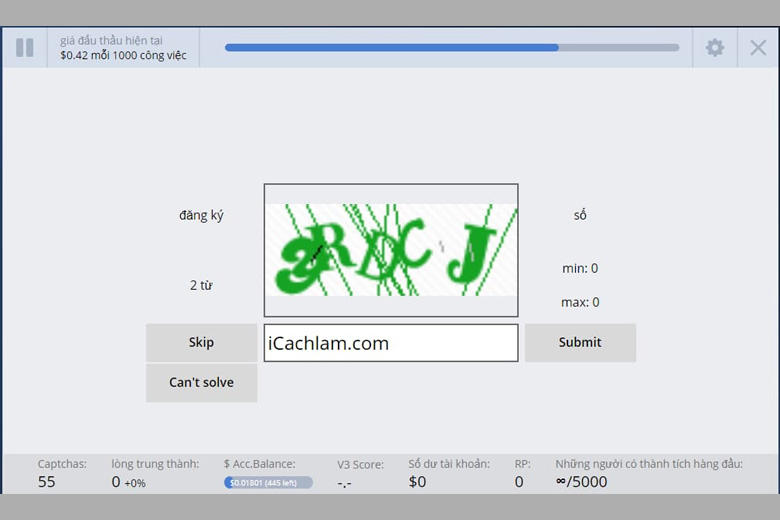
Task: Click the RP value 0
Action: 519,482
